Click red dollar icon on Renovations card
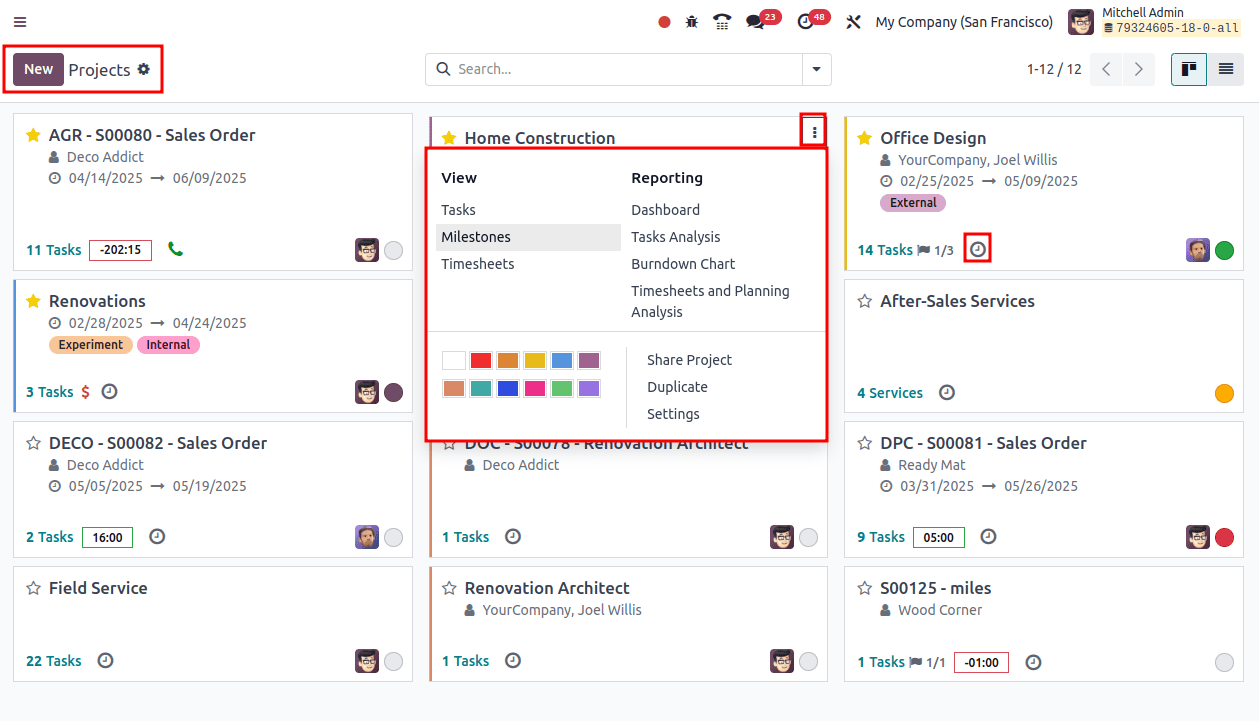The image size is (1259, 721). (86, 392)
